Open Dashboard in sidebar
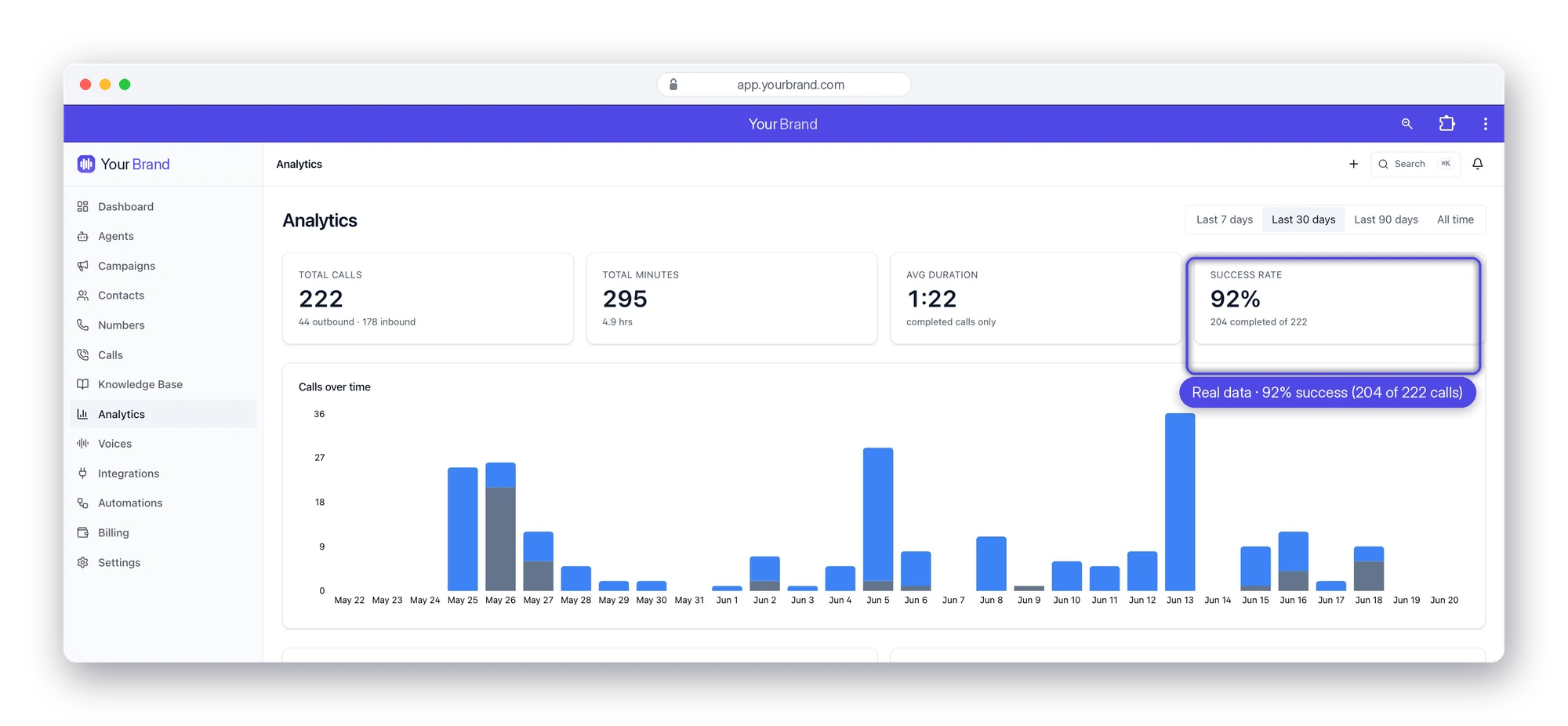The width and height of the screenshot is (1568, 726). click(164, 207)
